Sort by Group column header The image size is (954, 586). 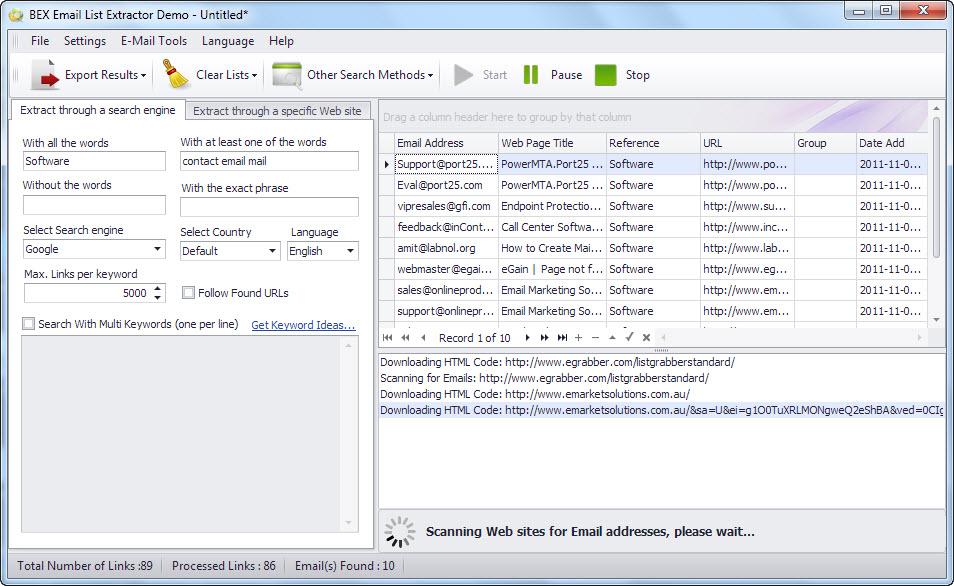pyautogui.click(x=825, y=143)
